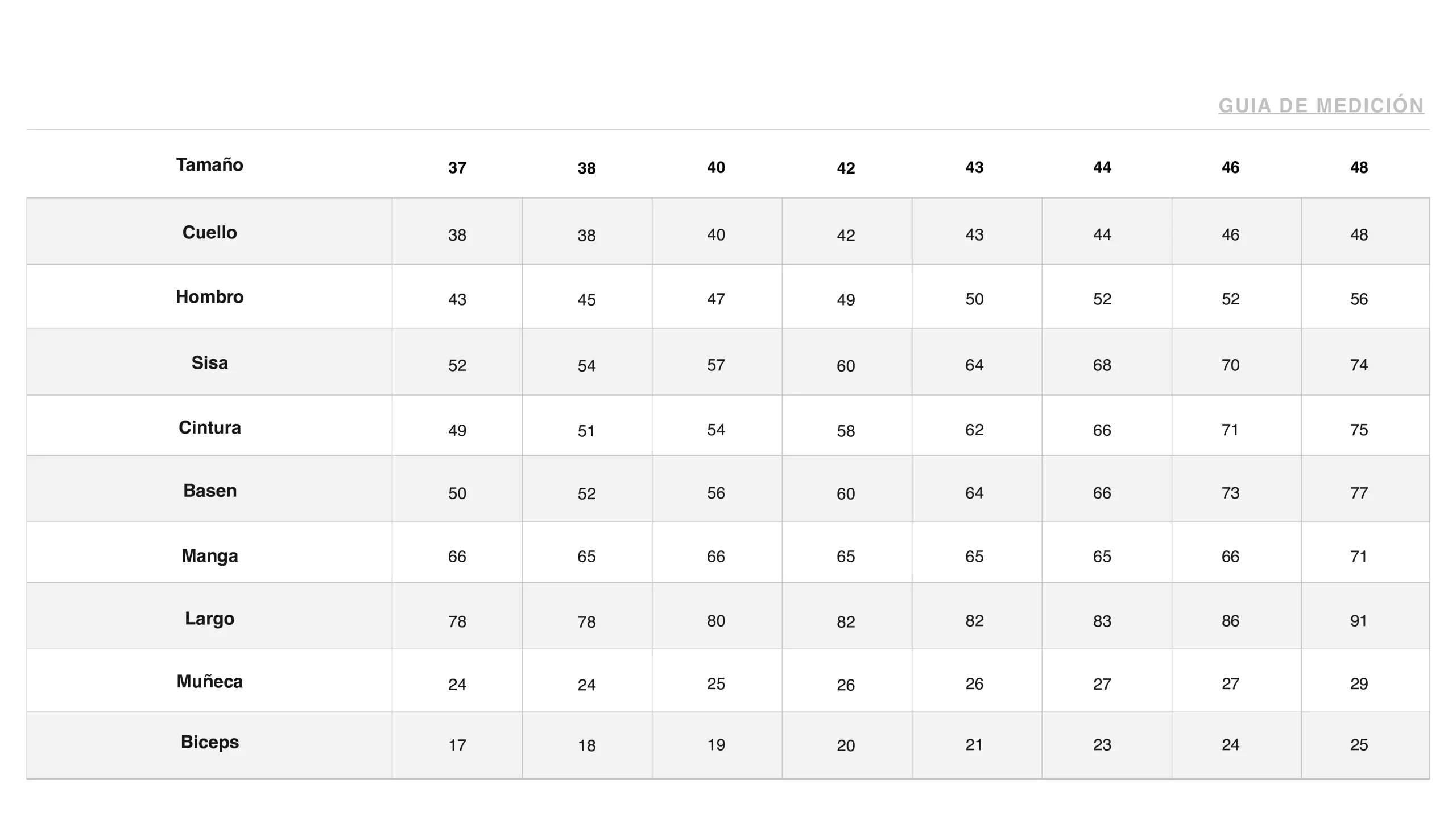The height and width of the screenshot is (828, 1456).
Task: Select size 48 column header
Action: click(1359, 167)
